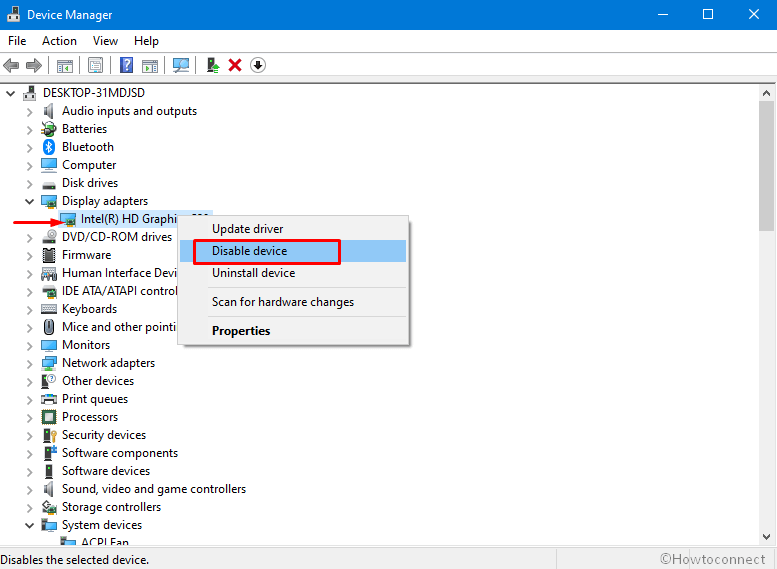Select the Software components item
The height and width of the screenshot is (569, 777).
[120, 453]
